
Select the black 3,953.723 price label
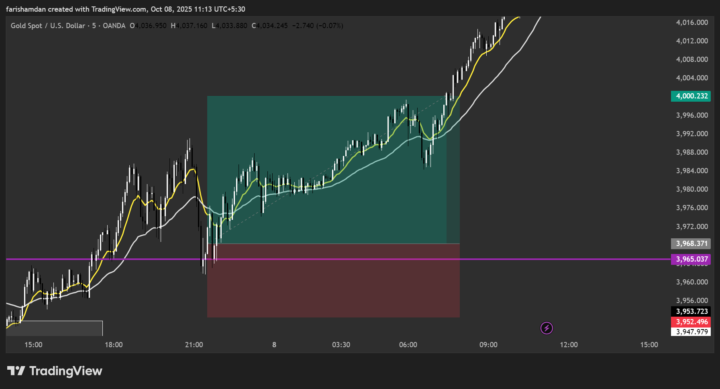[691, 311]
